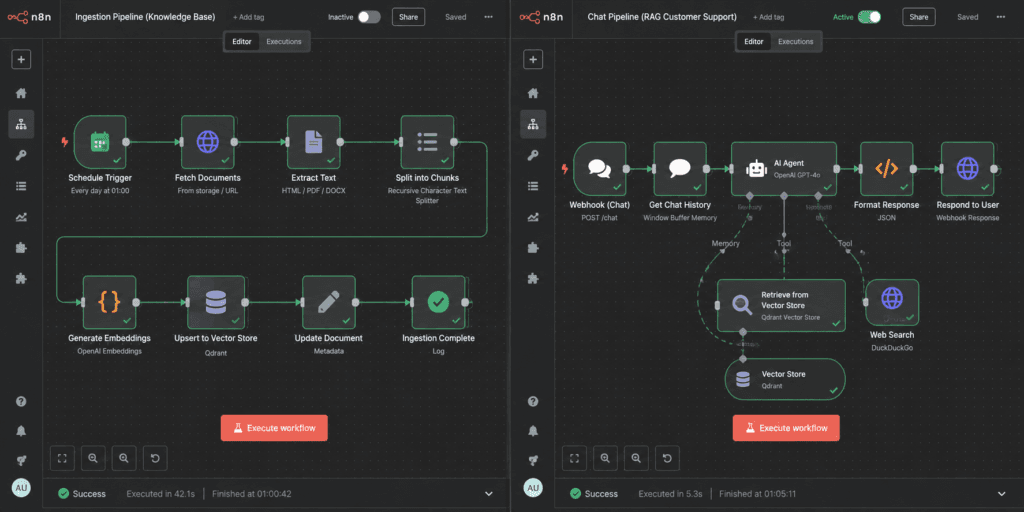Open notifications bell in Chat Pipeline sidebar
This screenshot has height=512, width=1024.
tap(533, 431)
